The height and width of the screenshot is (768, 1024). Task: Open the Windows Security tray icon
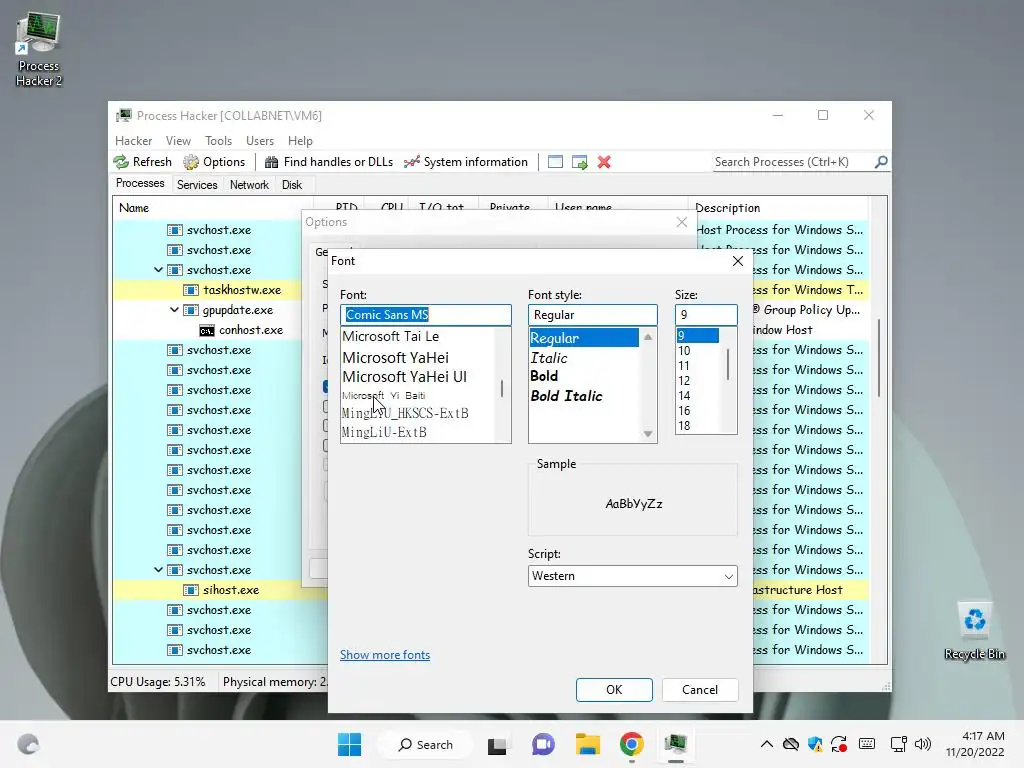pos(814,744)
